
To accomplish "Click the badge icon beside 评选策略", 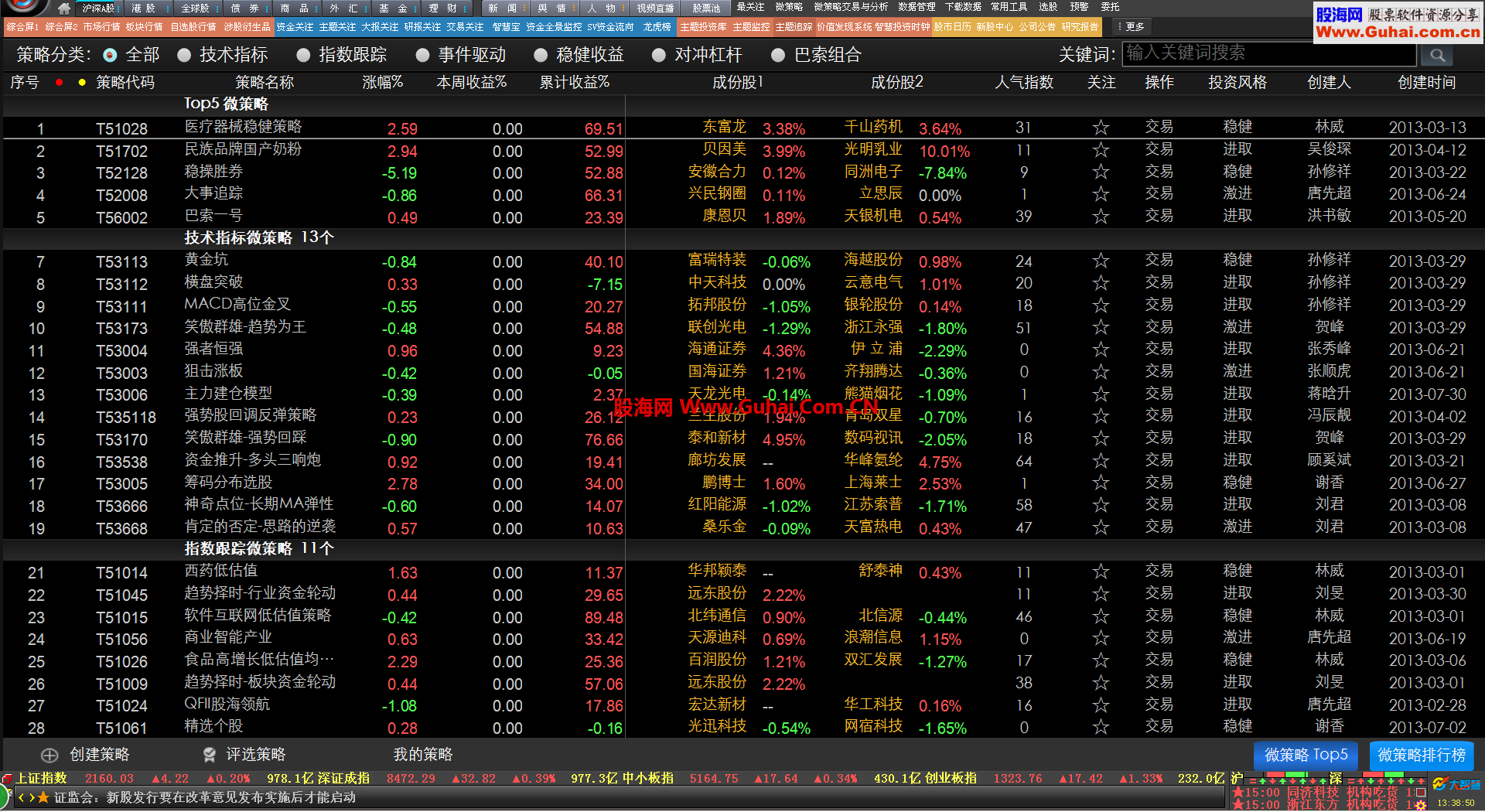I will tap(209, 755).
